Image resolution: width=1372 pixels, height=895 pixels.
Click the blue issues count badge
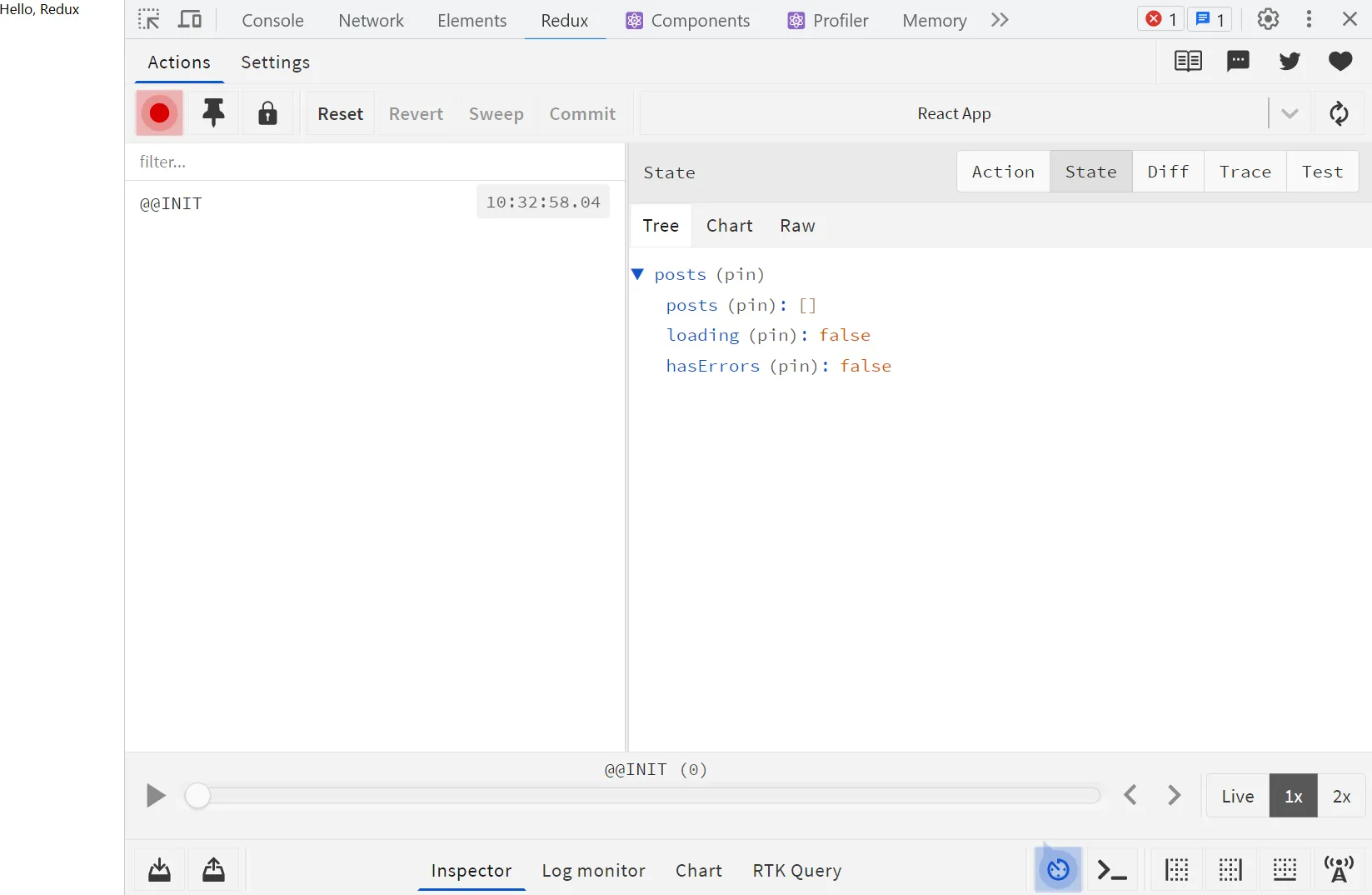point(1210,19)
